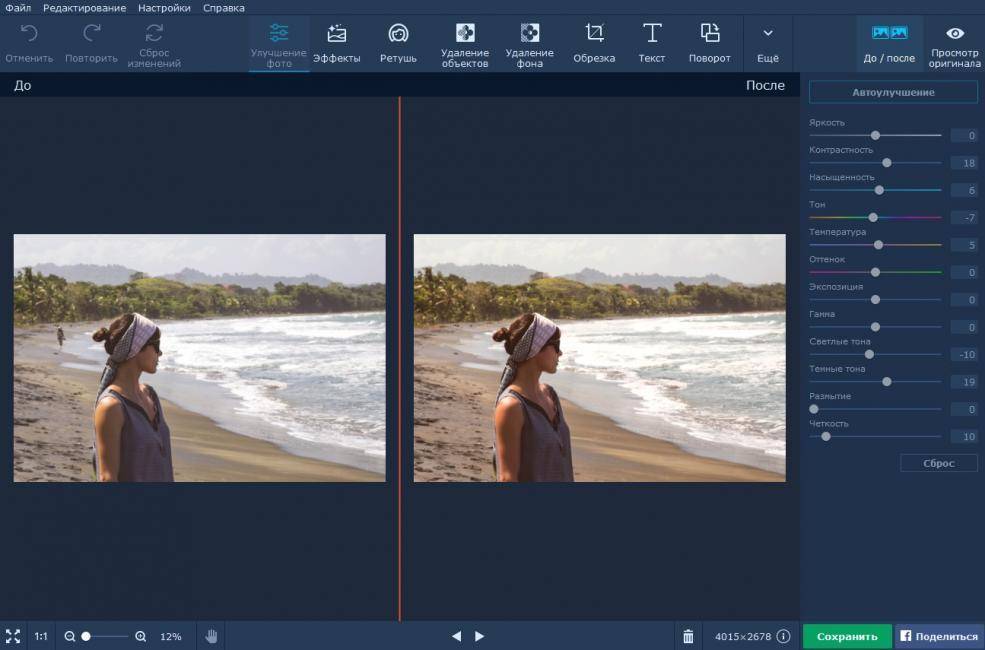Click the Оттенок slider handle
The height and width of the screenshot is (650, 985).
(x=875, y=272)
